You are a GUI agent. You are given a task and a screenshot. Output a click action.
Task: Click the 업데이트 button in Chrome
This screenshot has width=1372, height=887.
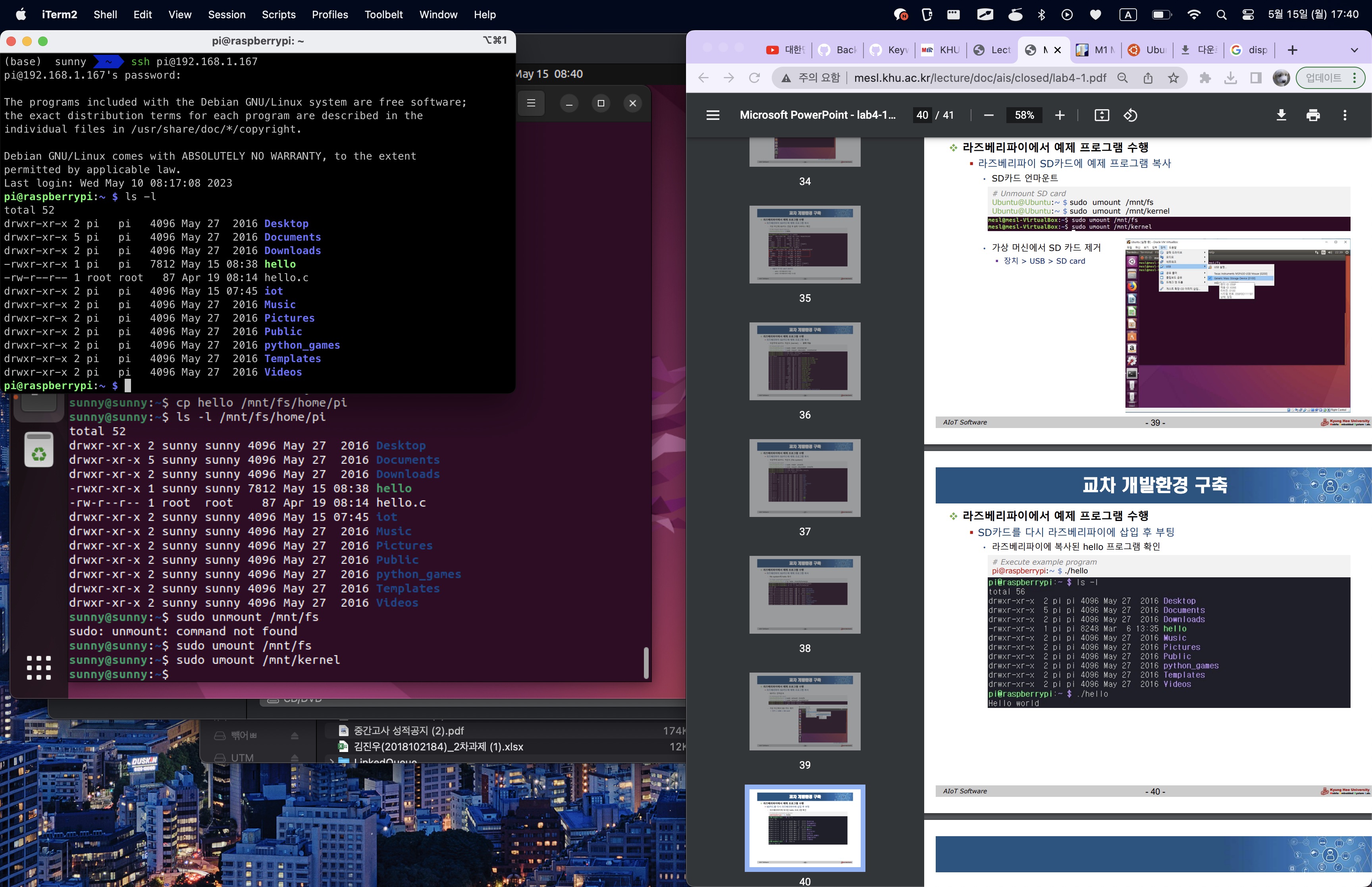[1323, 78]
